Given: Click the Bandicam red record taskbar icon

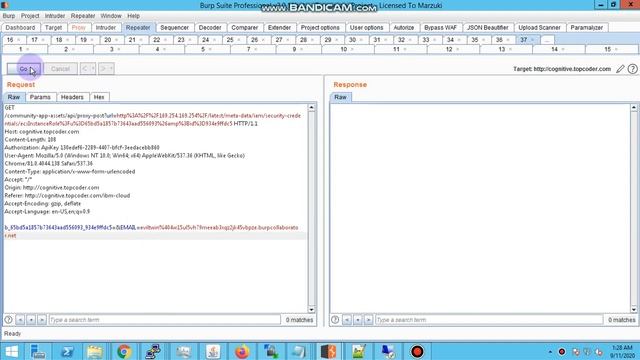Looking at the screenshot, I should [417, 351].
